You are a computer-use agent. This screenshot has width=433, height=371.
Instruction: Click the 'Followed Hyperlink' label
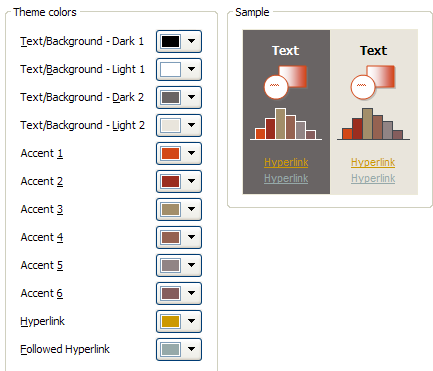65,349
